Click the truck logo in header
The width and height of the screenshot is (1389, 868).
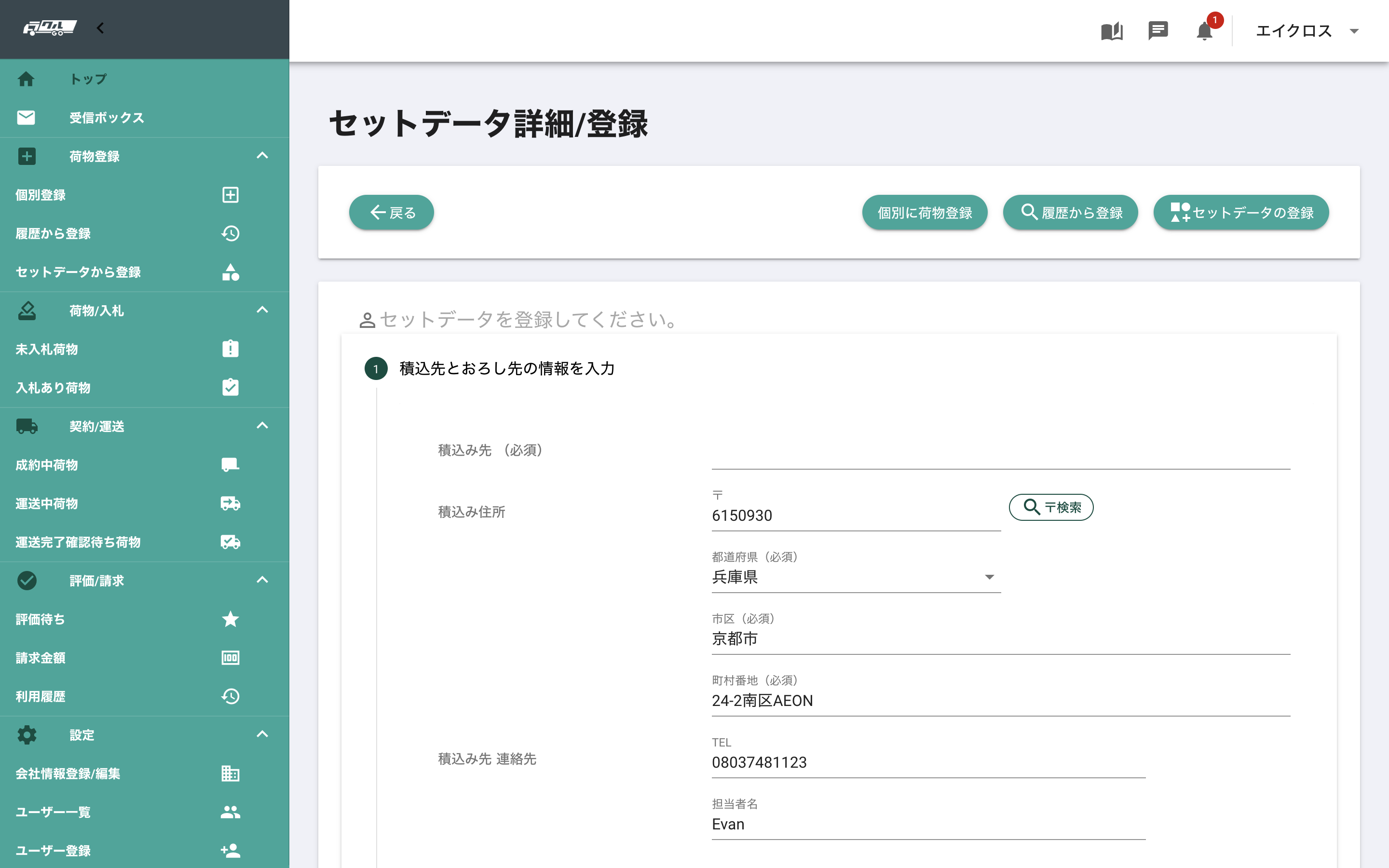[50, 28]
